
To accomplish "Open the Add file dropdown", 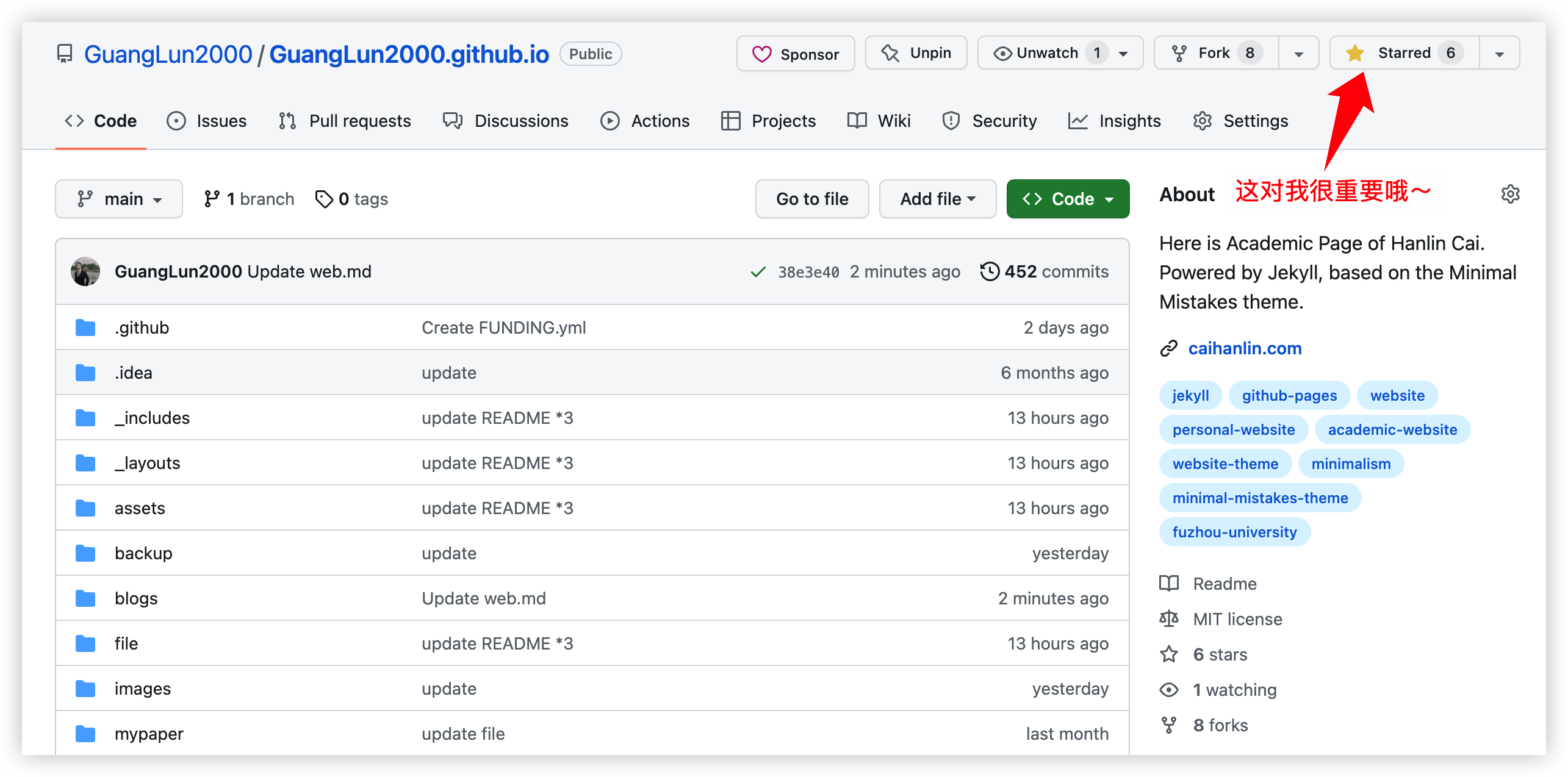I will tap(937, 198).
